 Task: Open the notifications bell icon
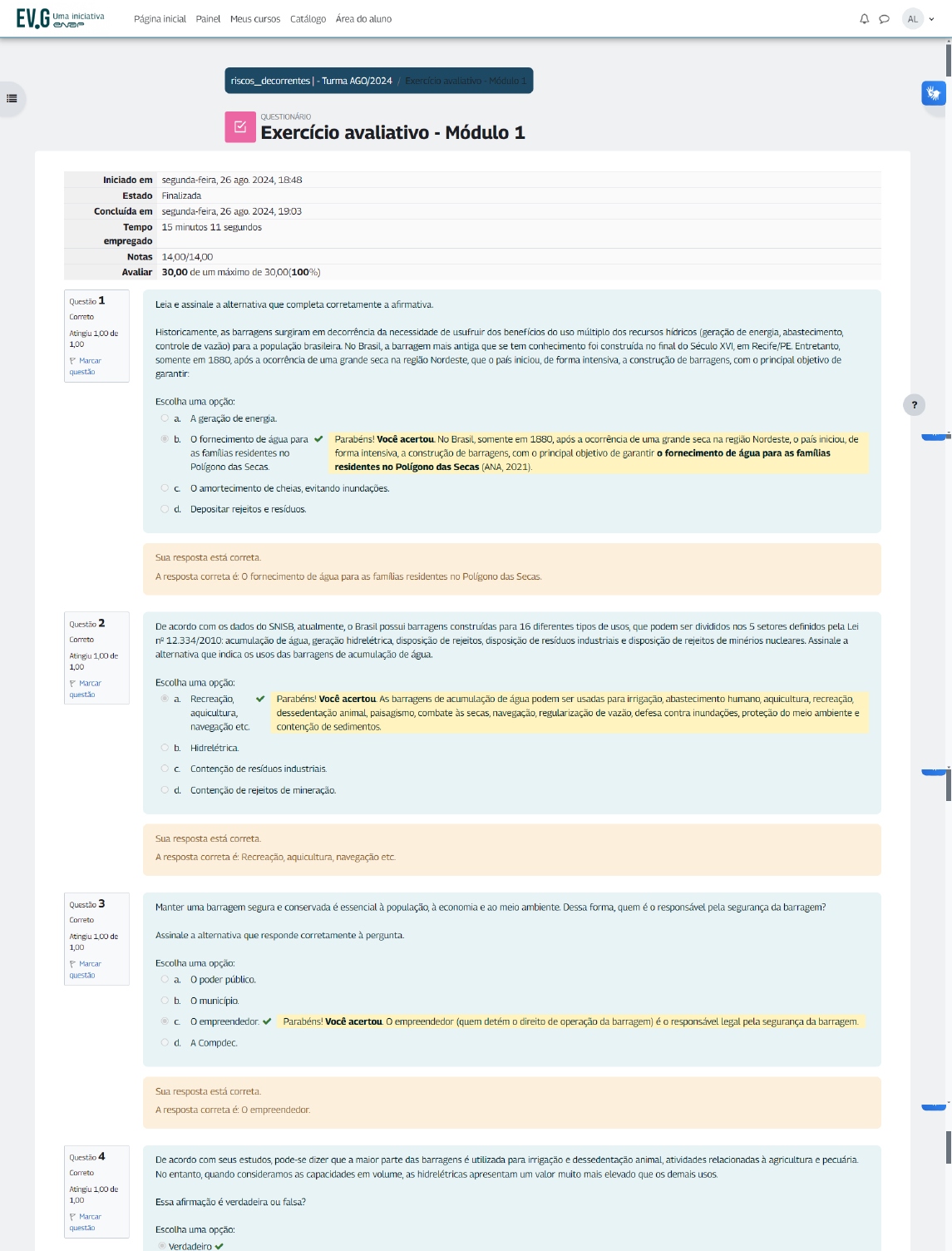(x=864, y=19)
